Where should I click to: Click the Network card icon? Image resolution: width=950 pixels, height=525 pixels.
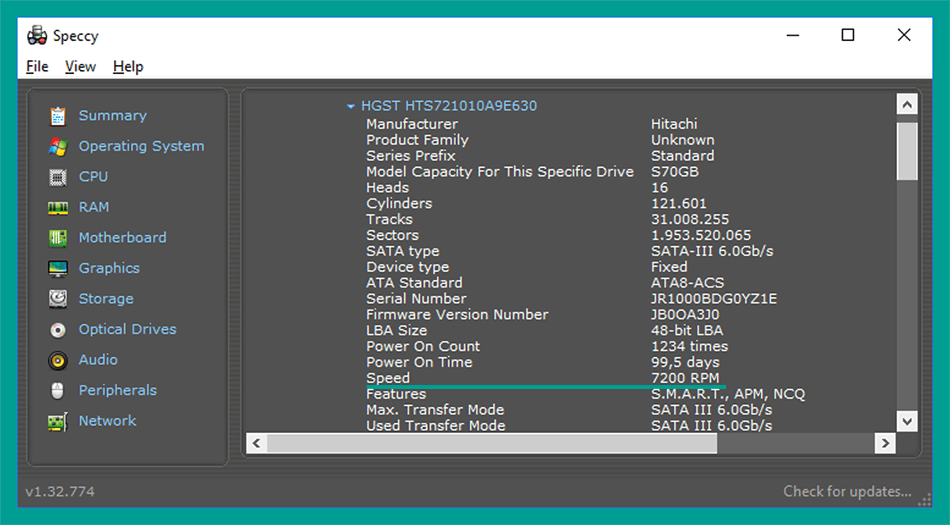[x=58, y=421]
